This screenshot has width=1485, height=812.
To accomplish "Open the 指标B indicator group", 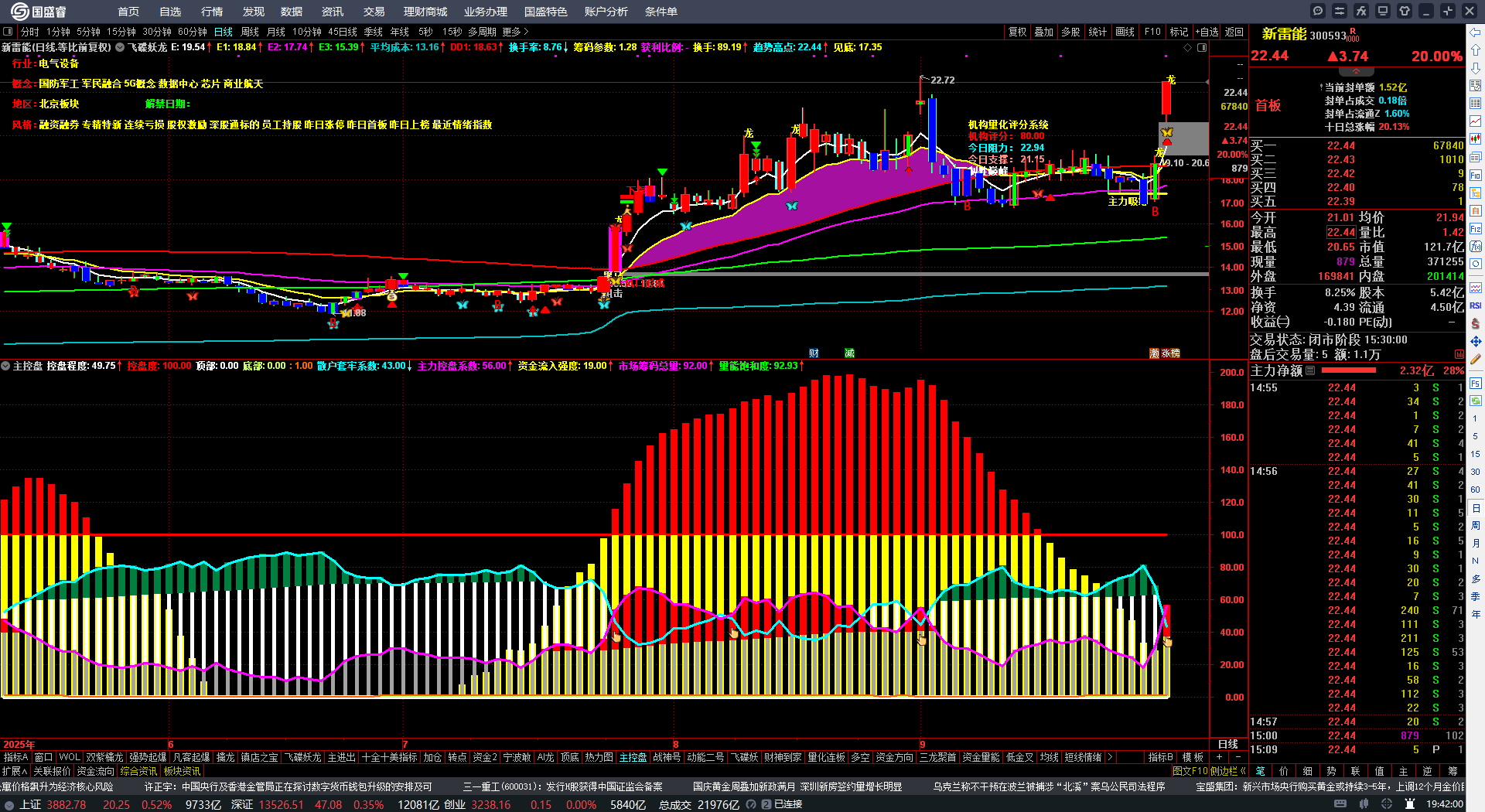I will (x=1160, y=757).
